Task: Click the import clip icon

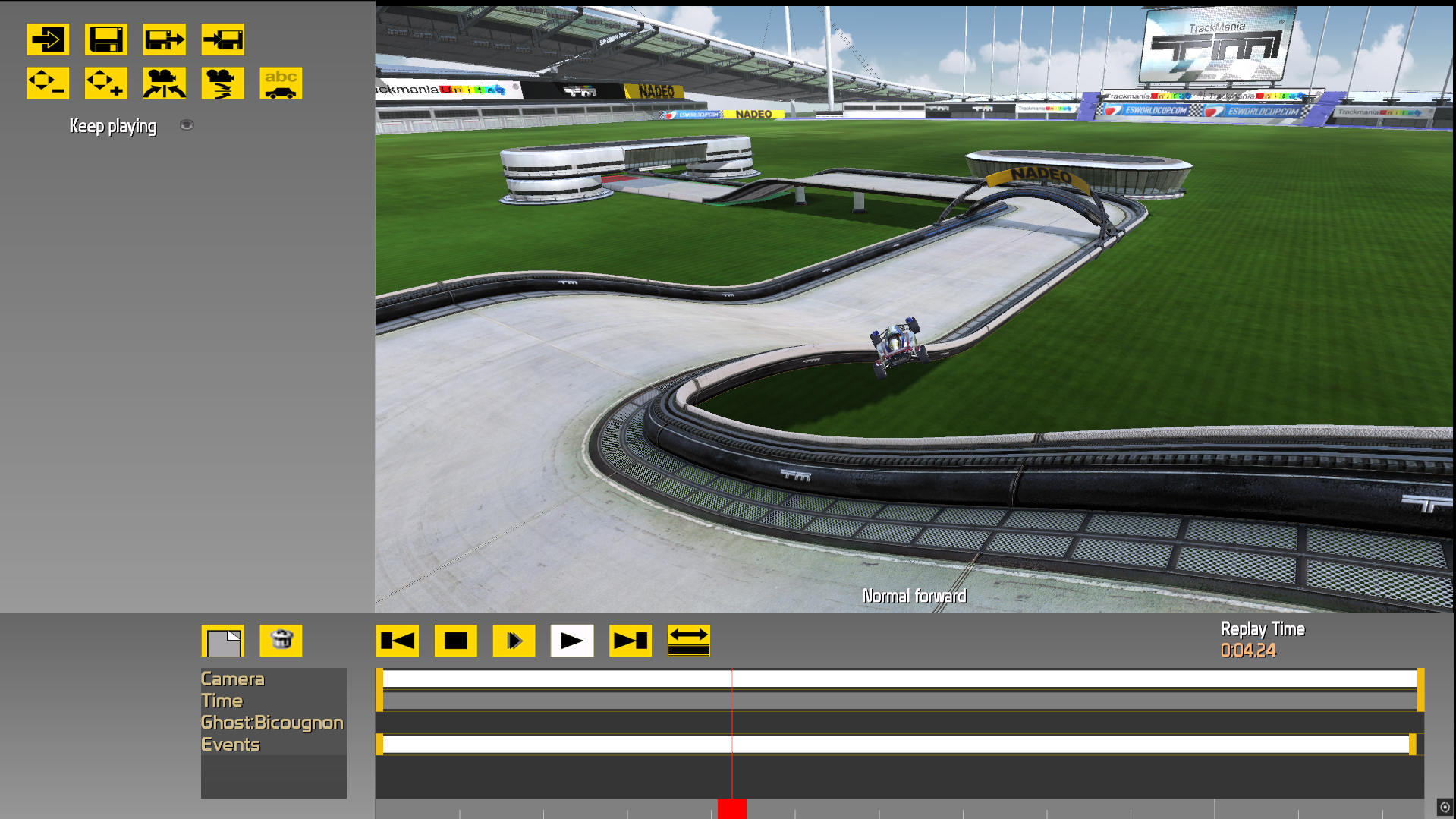Action: click(223, 39)
